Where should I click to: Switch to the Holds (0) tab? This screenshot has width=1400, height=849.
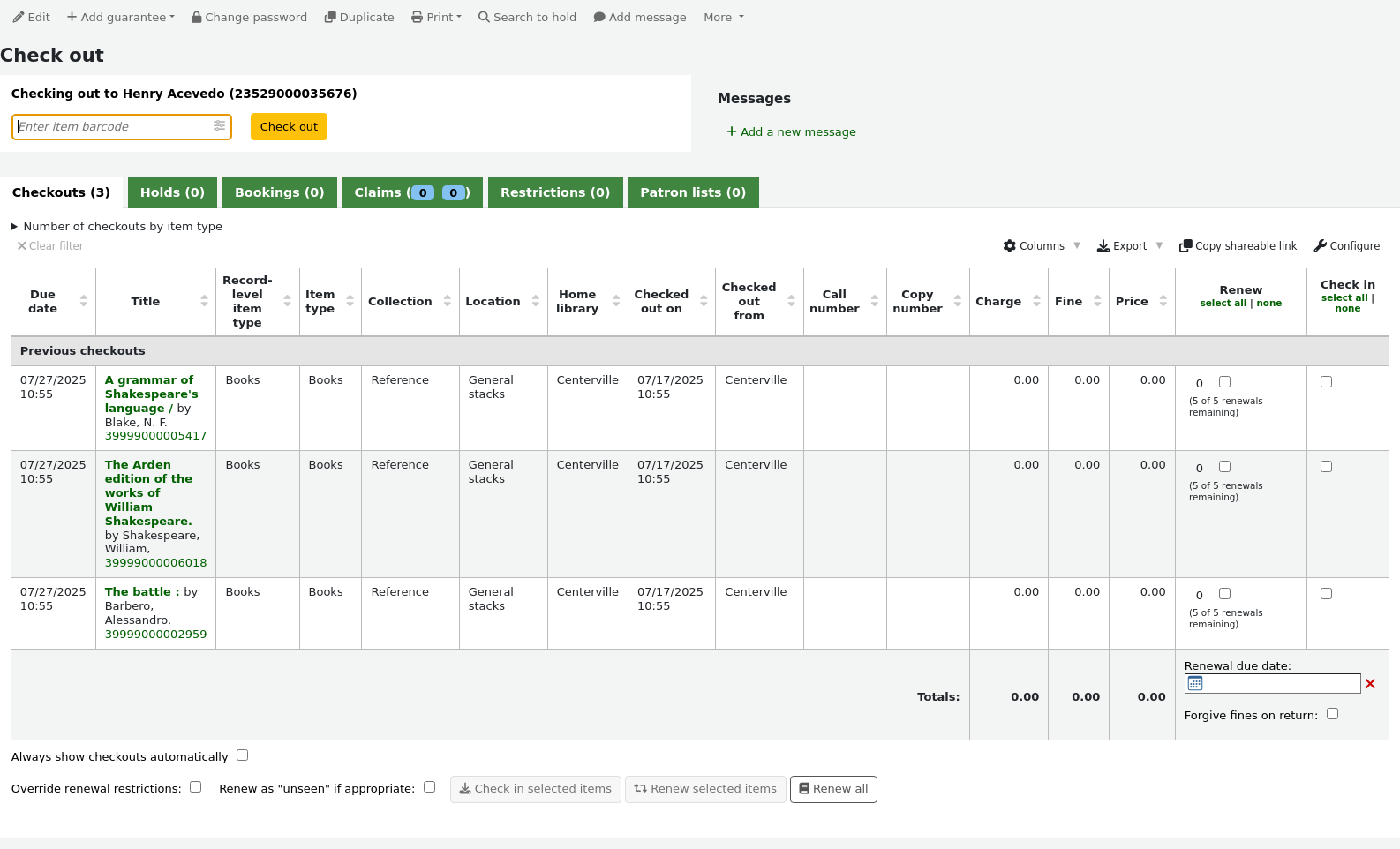(172, 192)
